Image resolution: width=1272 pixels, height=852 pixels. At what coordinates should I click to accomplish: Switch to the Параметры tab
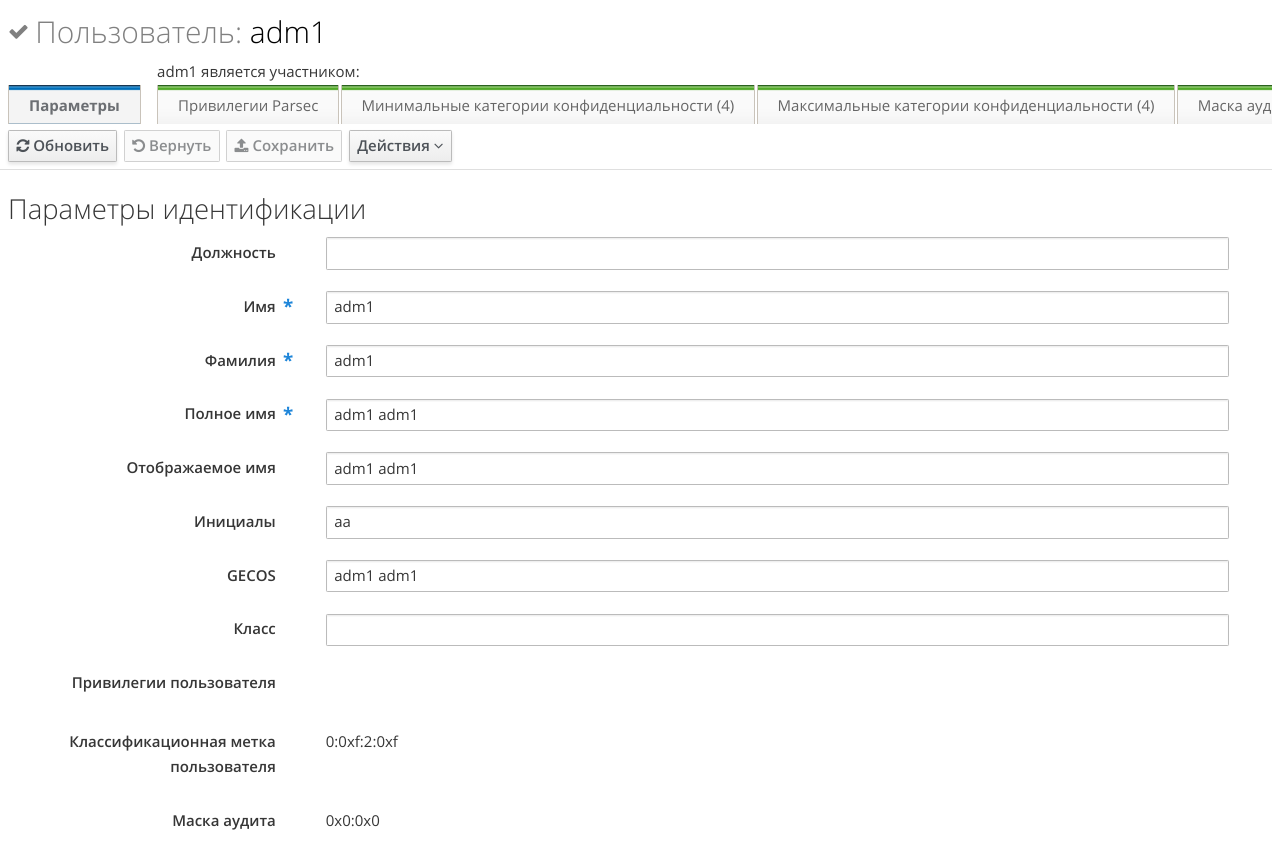click(74, 106)
